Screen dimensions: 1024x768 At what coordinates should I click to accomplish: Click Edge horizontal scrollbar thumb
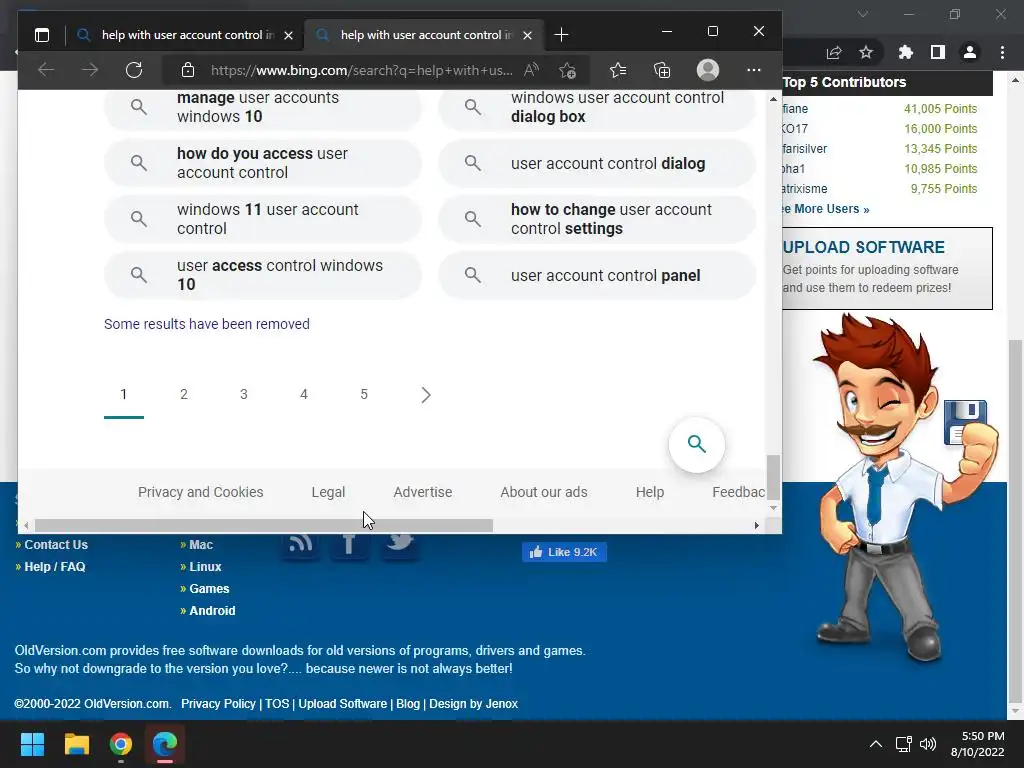[264, 525]
